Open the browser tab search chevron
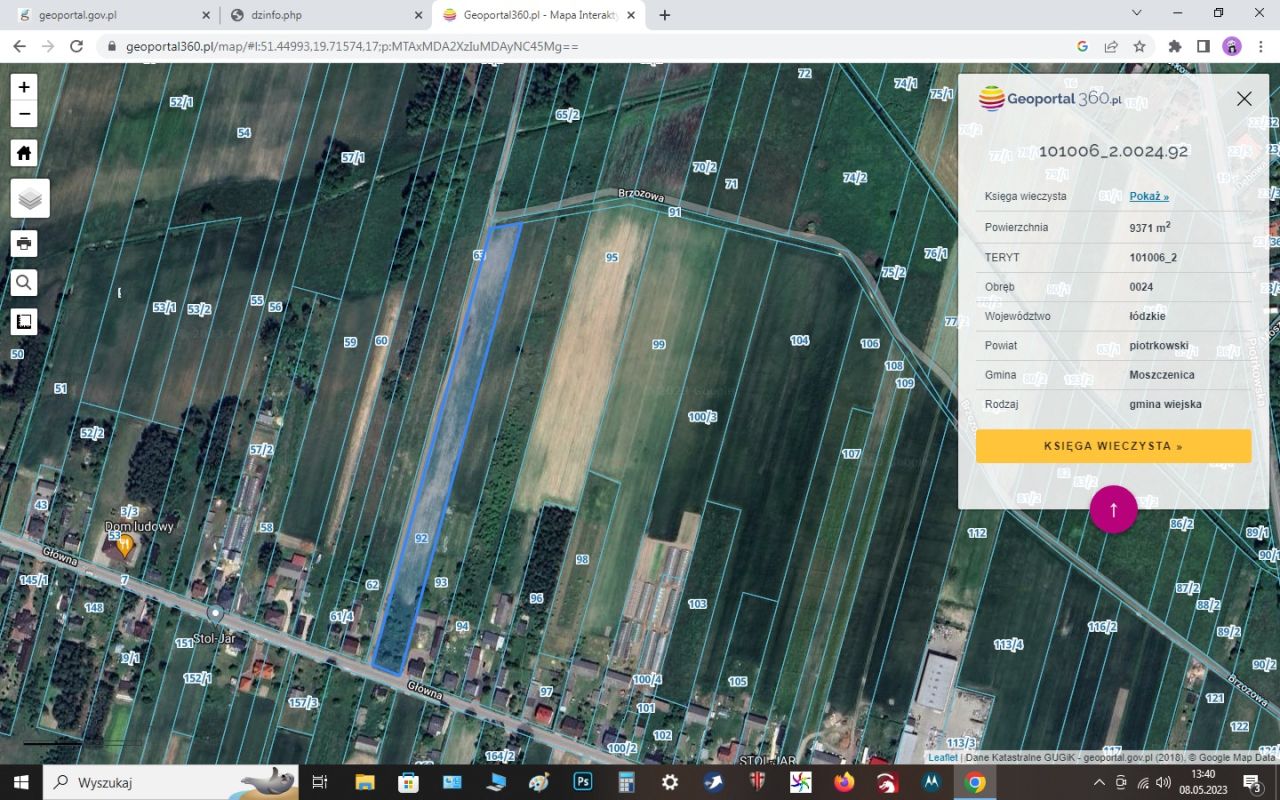This screenshot has width=1280, height=800. click(x=1135, y=14)
